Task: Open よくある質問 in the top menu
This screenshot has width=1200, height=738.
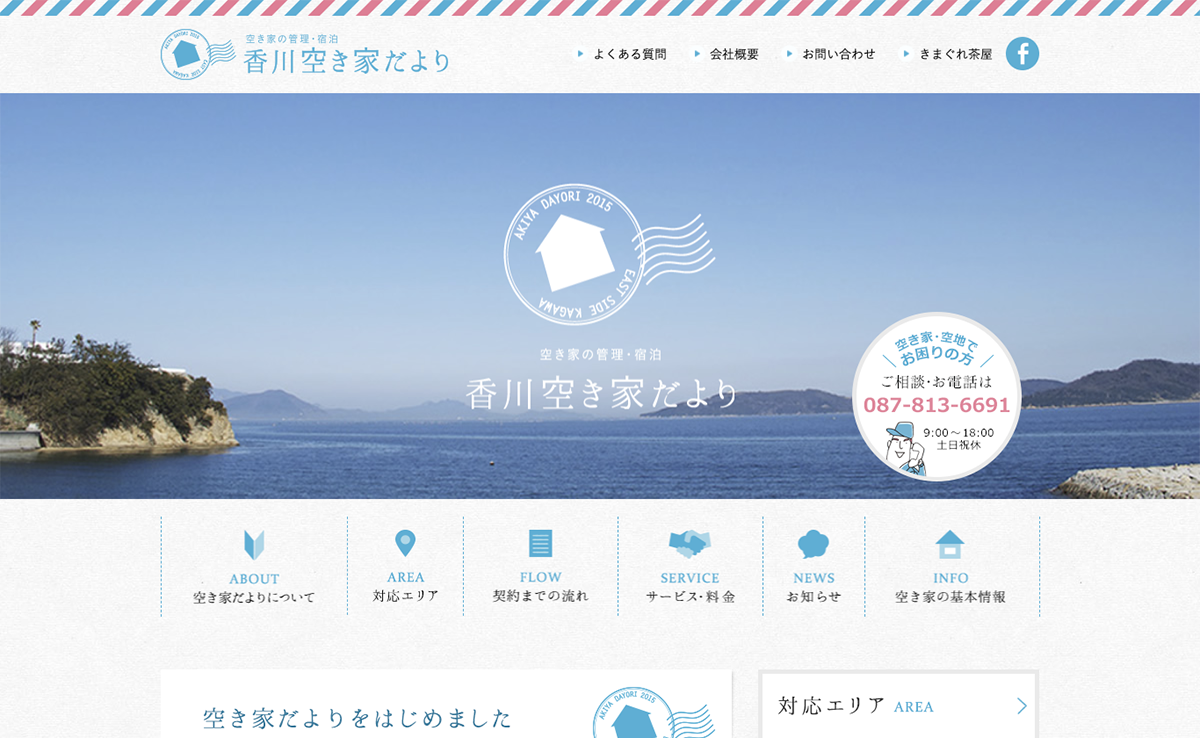Action: tap(629, 54)
